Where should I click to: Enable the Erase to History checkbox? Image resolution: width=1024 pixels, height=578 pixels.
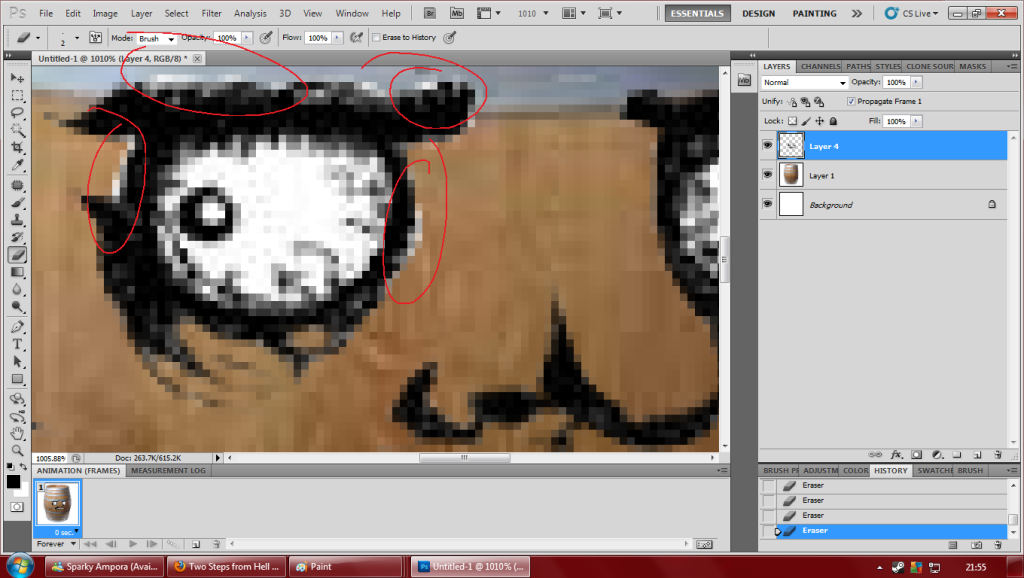coord(376,37)
